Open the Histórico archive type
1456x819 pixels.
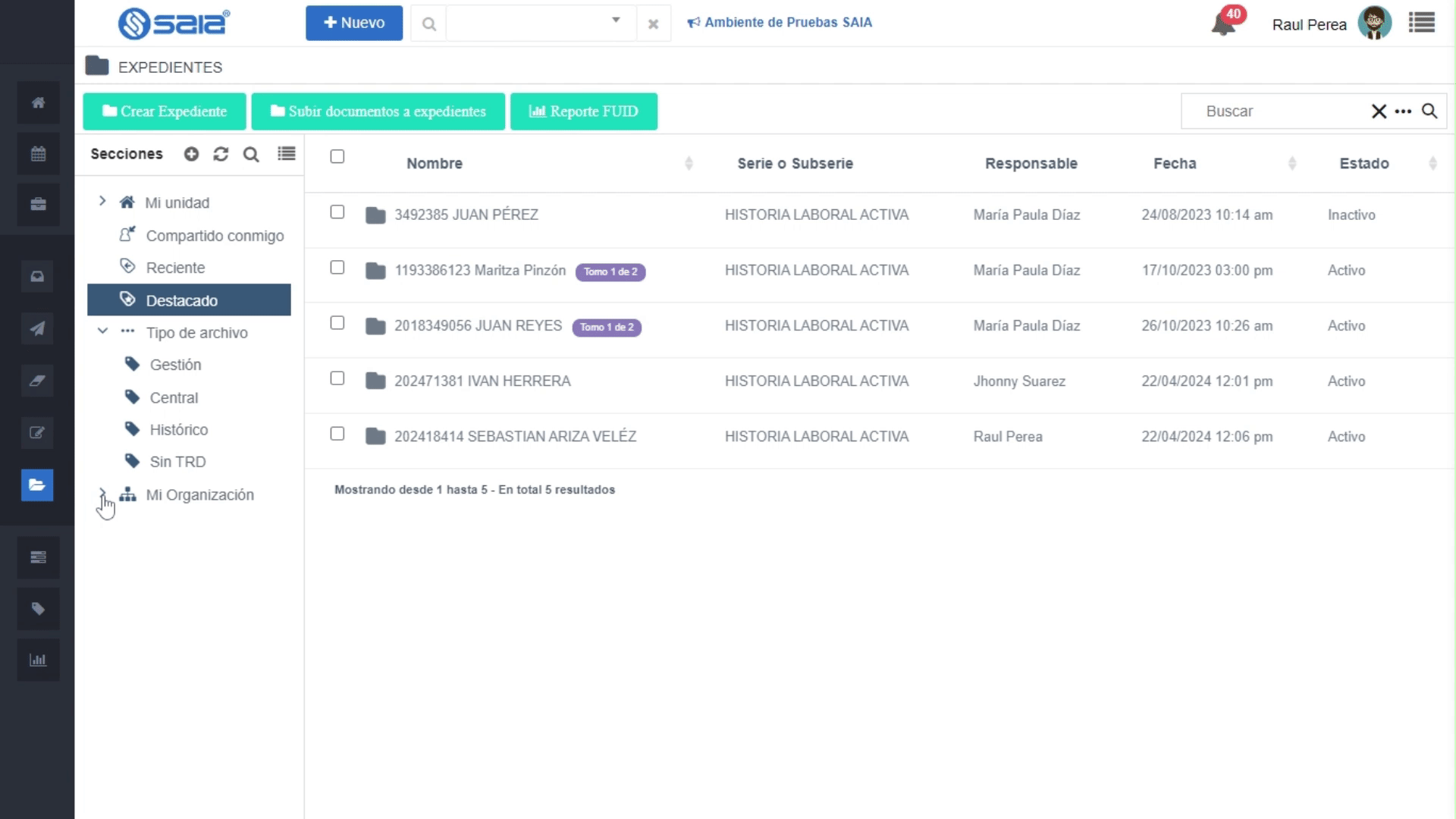(178, 430)
